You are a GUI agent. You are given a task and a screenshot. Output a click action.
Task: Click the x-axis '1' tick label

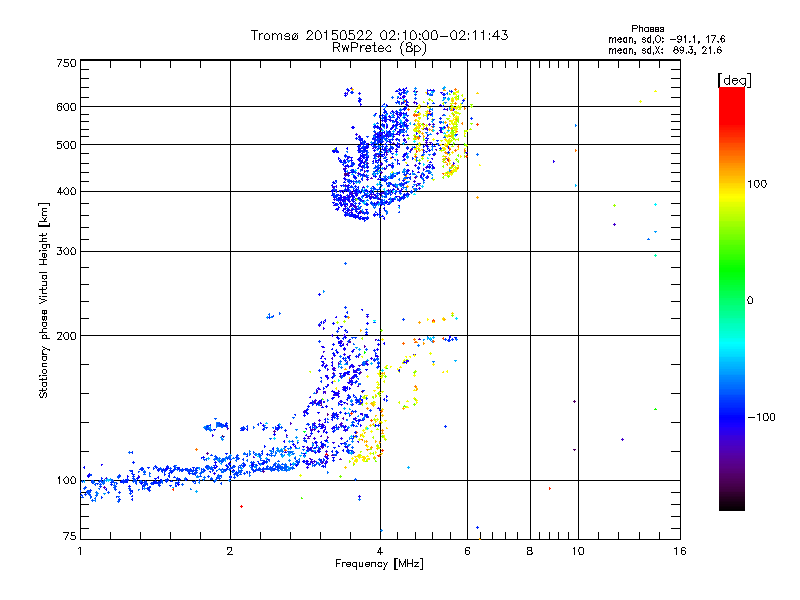pos(80,551)
